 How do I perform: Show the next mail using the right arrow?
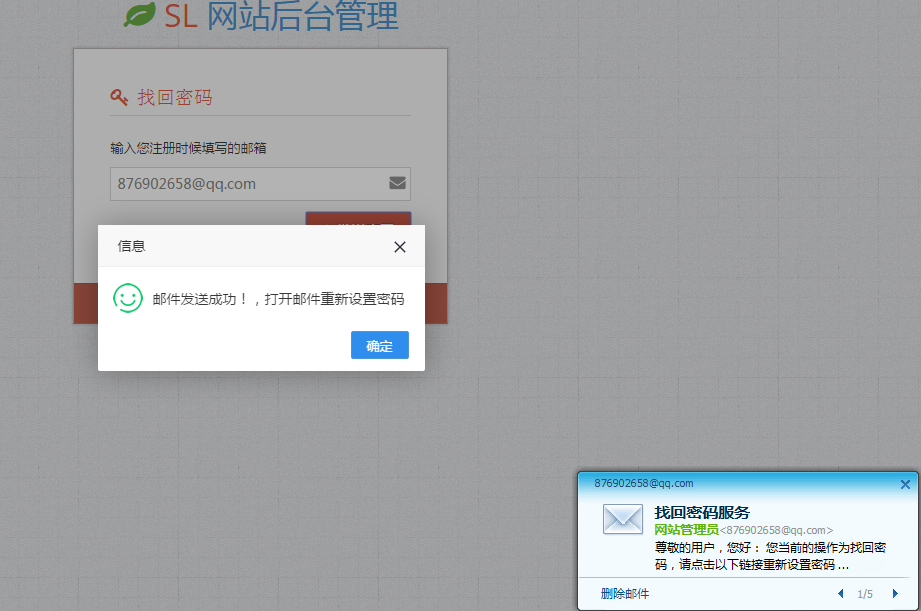tap(895, 594)
